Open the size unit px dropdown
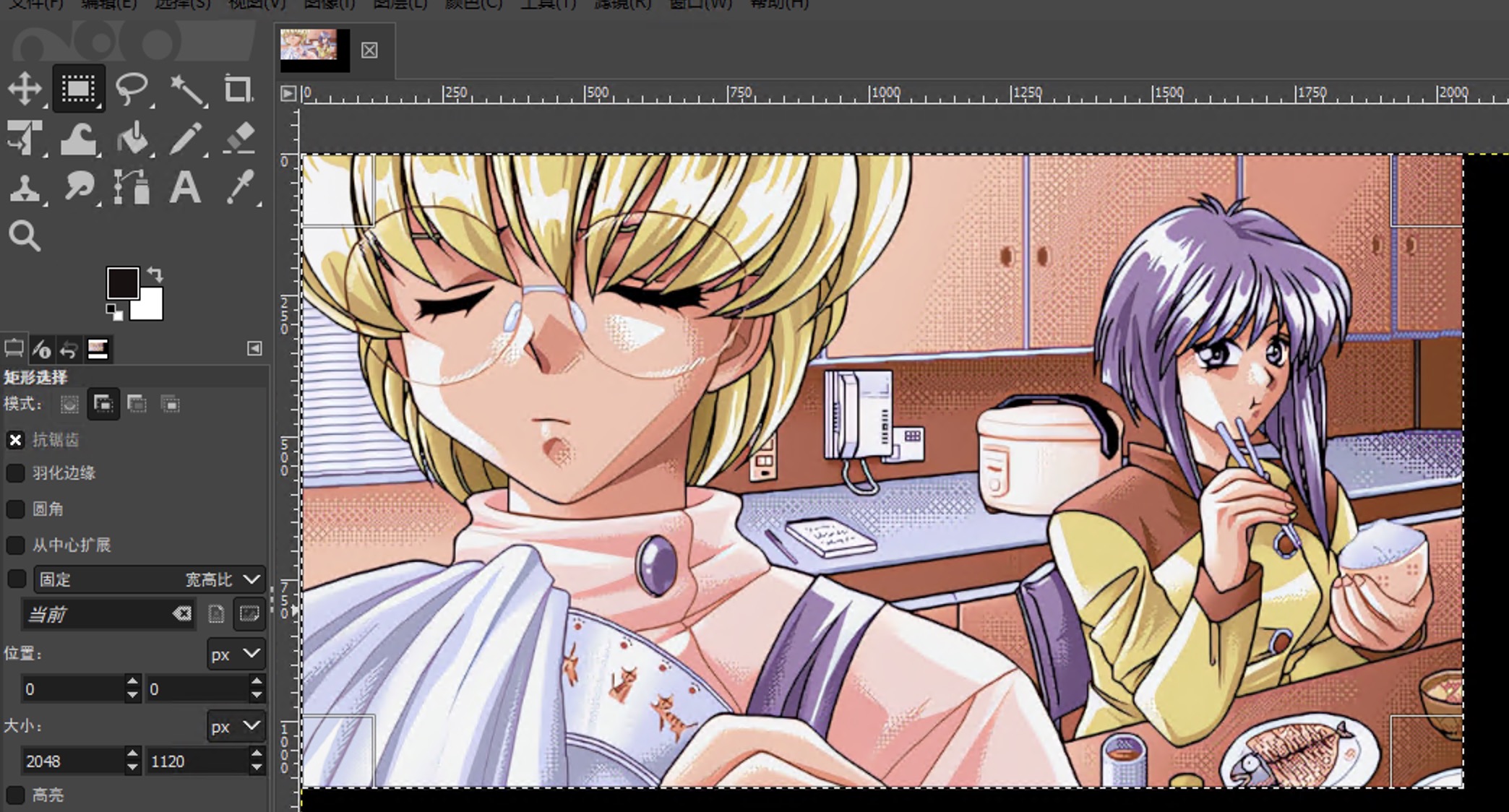Viewport: 1509px width, 812px height. (236, 727)
